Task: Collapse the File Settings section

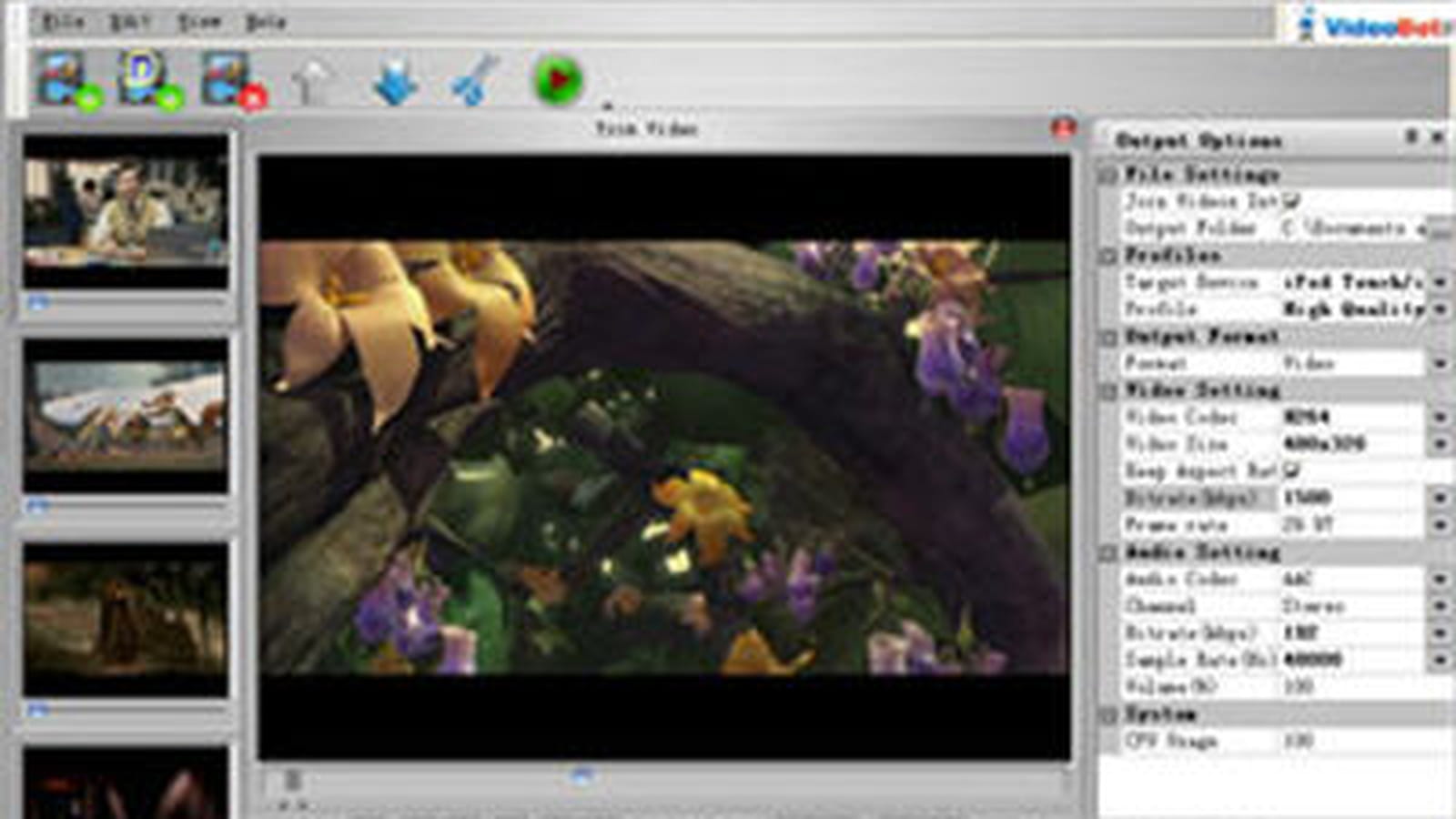Action: (1108, 174)
